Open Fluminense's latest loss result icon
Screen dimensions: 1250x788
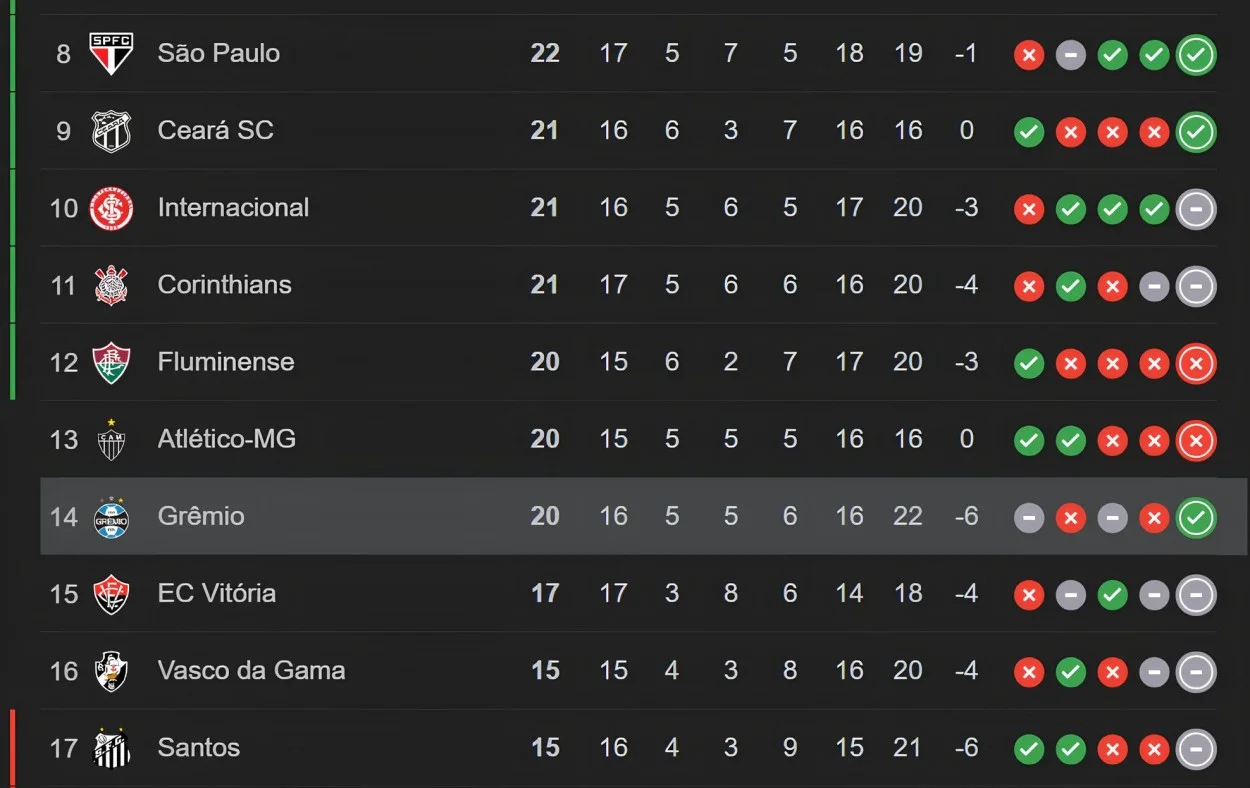pos(1196,363)
